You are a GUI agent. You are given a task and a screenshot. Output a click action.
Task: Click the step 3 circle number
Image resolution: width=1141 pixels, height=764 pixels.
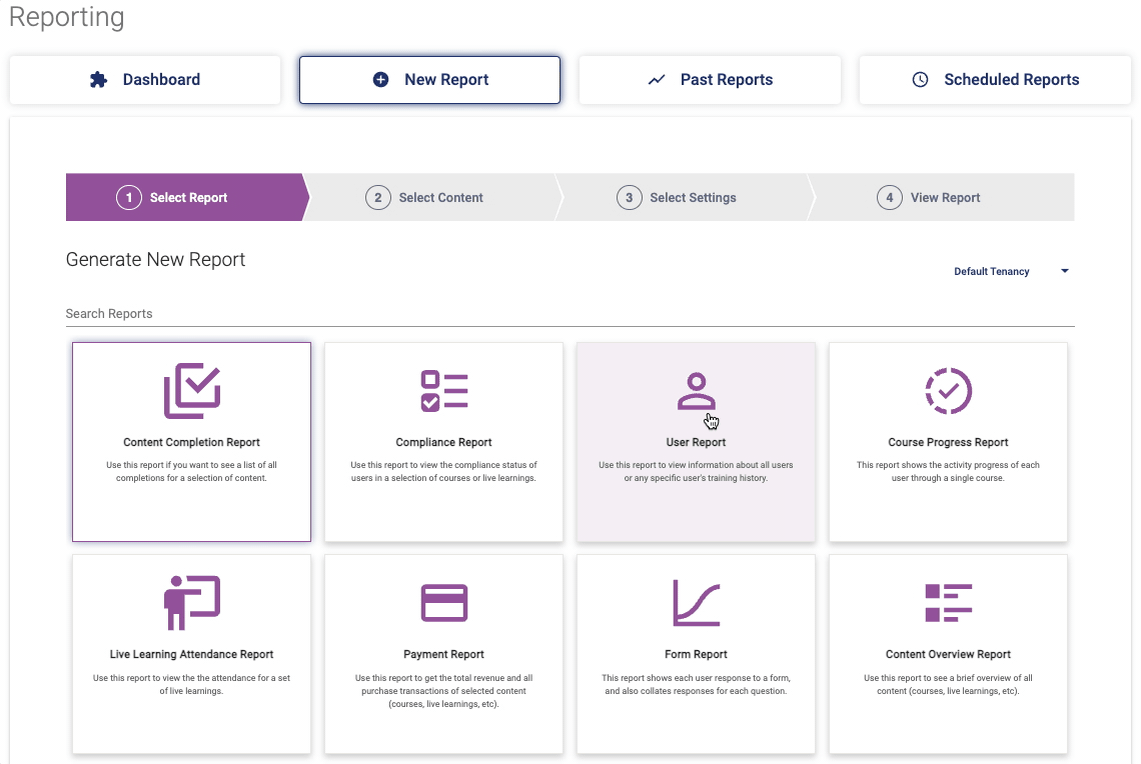pos(629,197)
